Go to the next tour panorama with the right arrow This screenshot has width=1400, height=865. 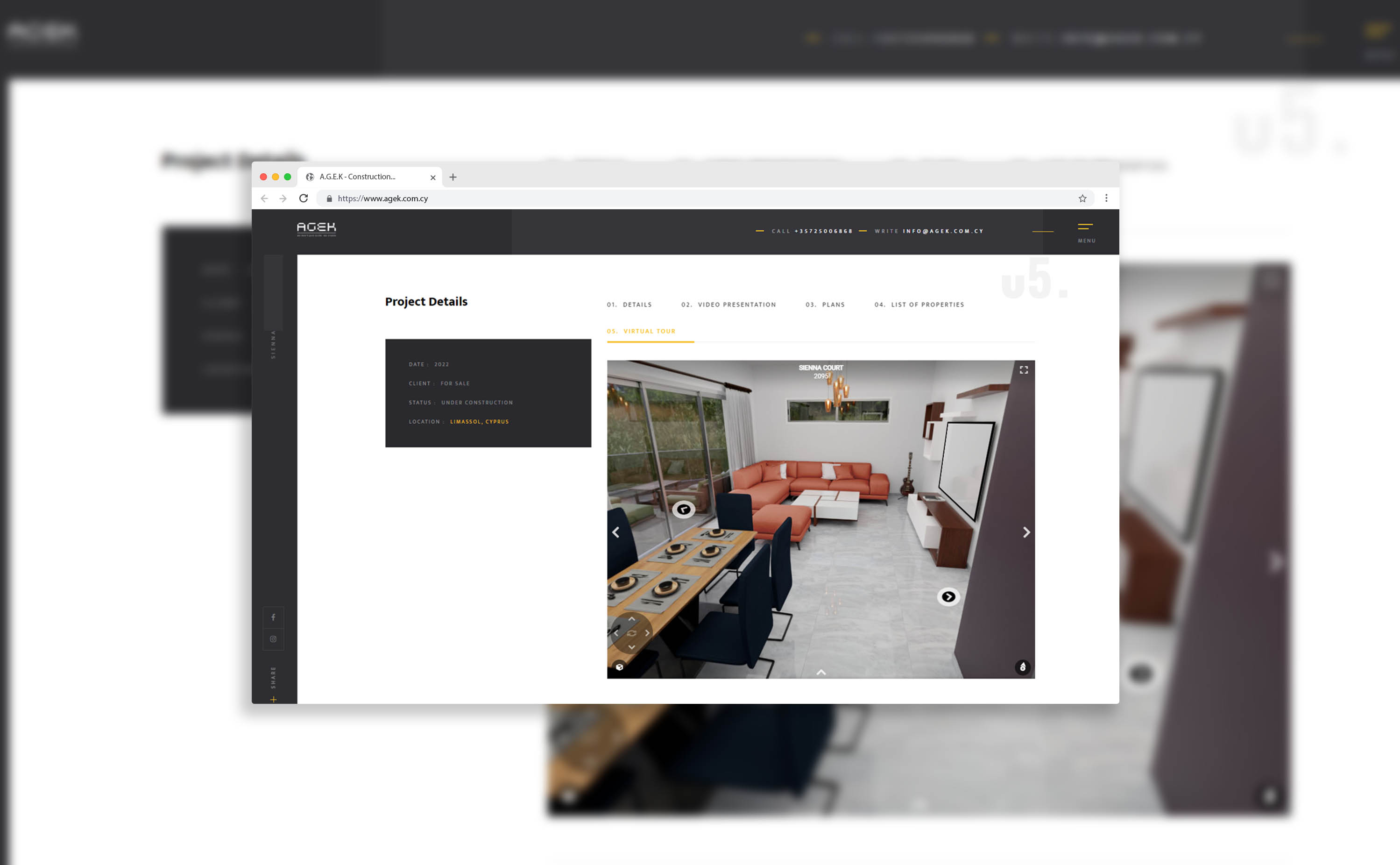[x=1026, y=532]
